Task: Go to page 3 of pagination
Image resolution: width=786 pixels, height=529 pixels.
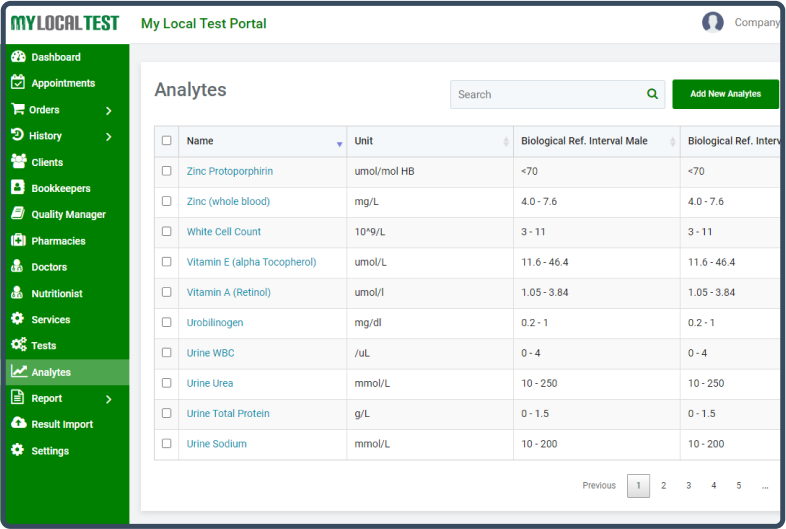Action: (688, 486)
